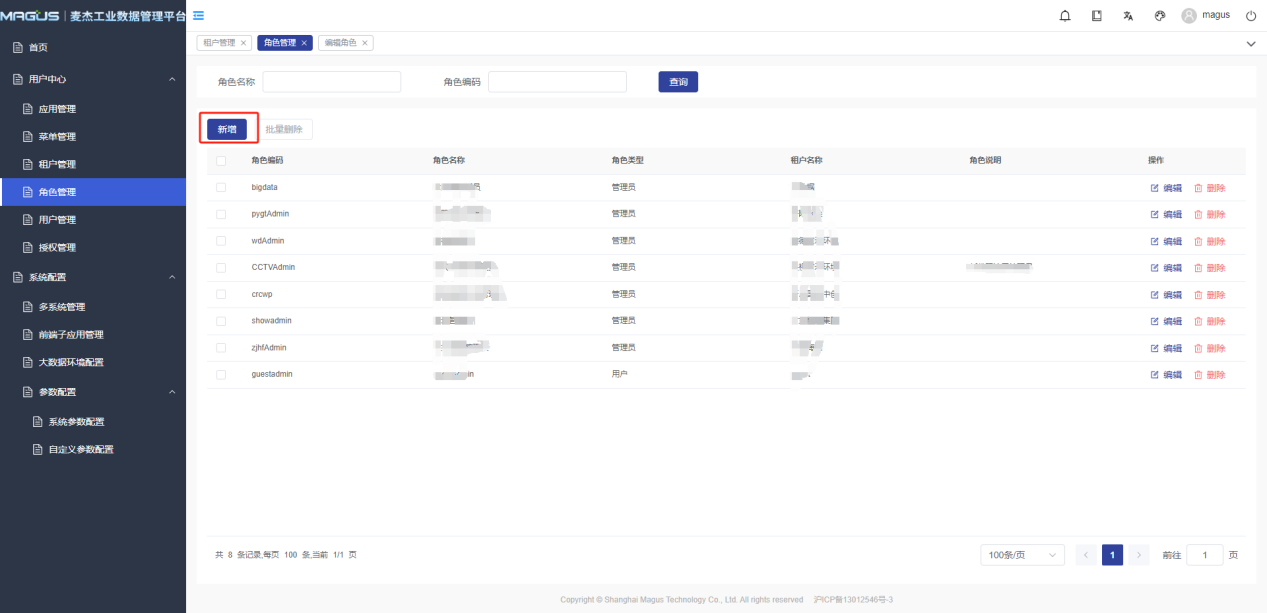Open the theme palette icon

[x=1160, y=16]
